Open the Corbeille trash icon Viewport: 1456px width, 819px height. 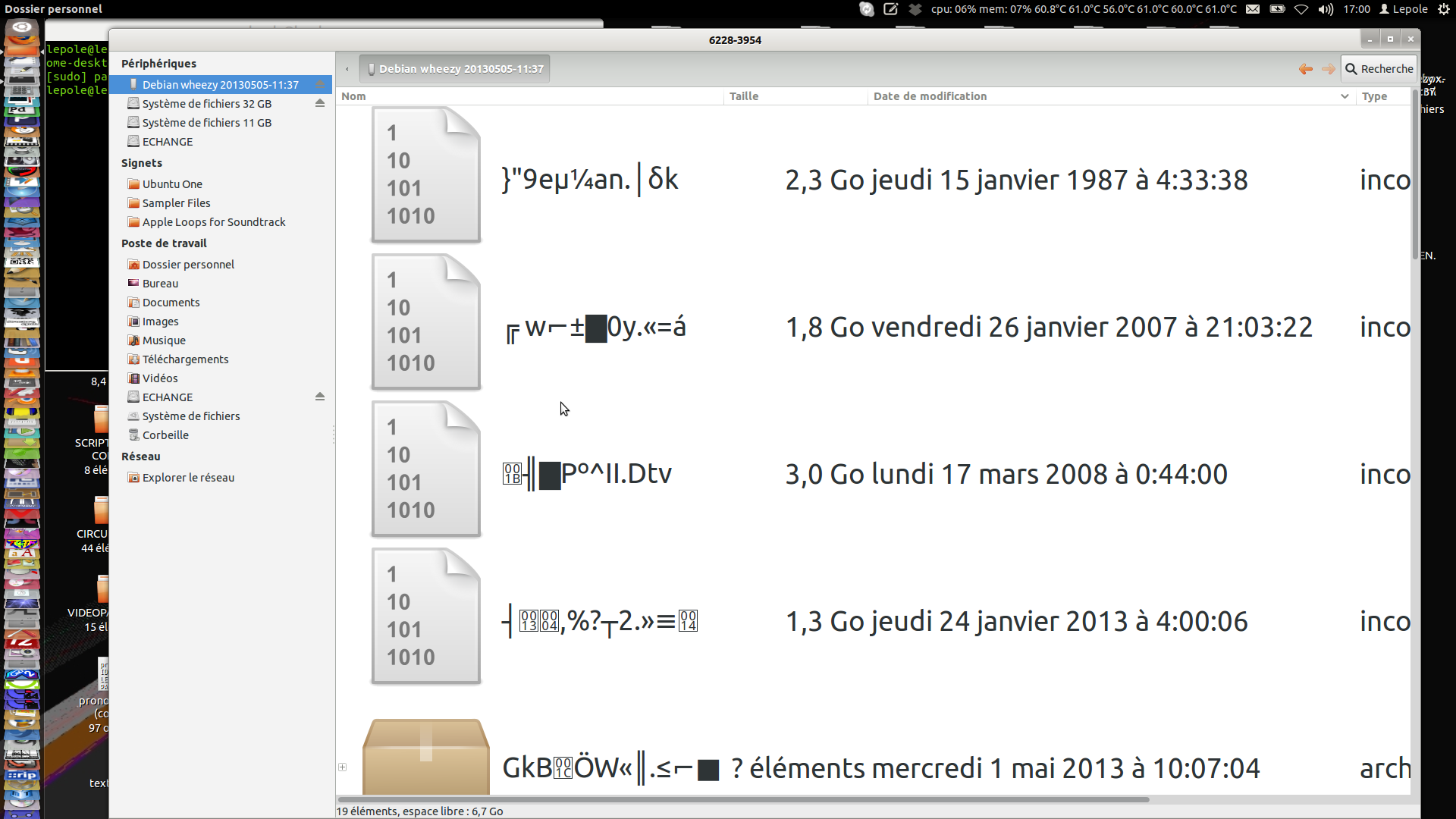coord(134,435)
